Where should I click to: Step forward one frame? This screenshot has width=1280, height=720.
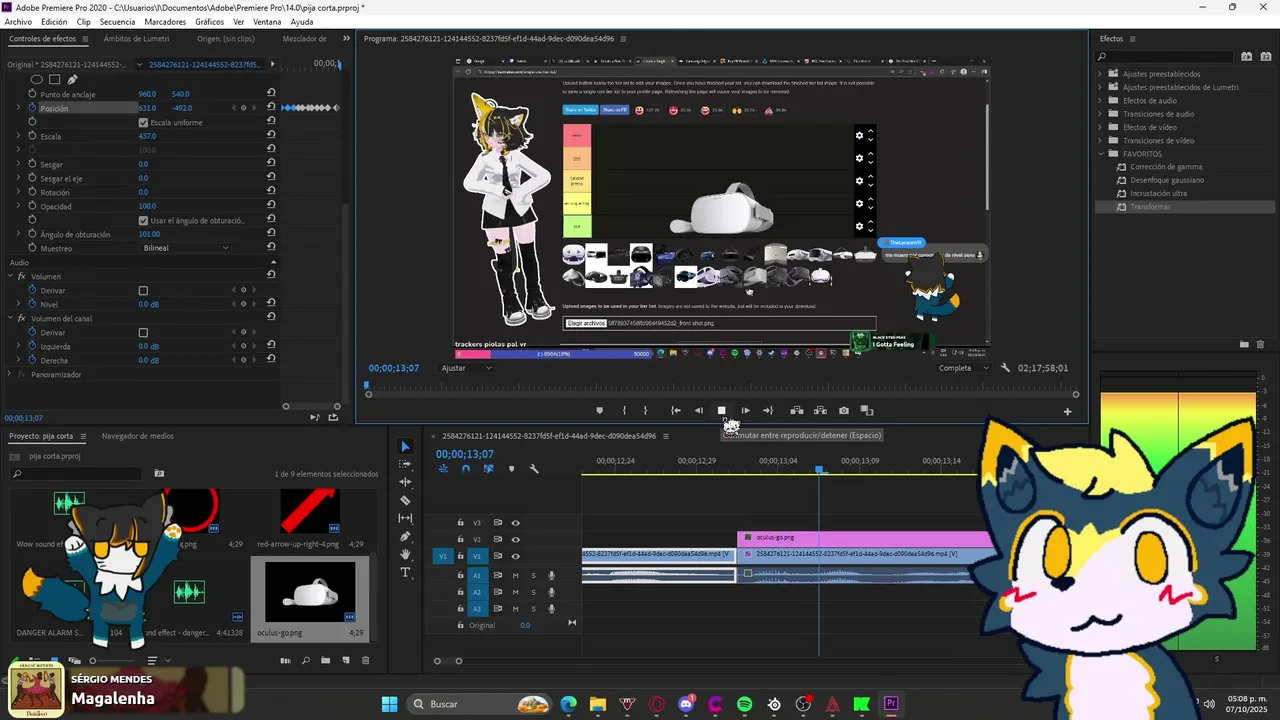[x=745, y=410]
